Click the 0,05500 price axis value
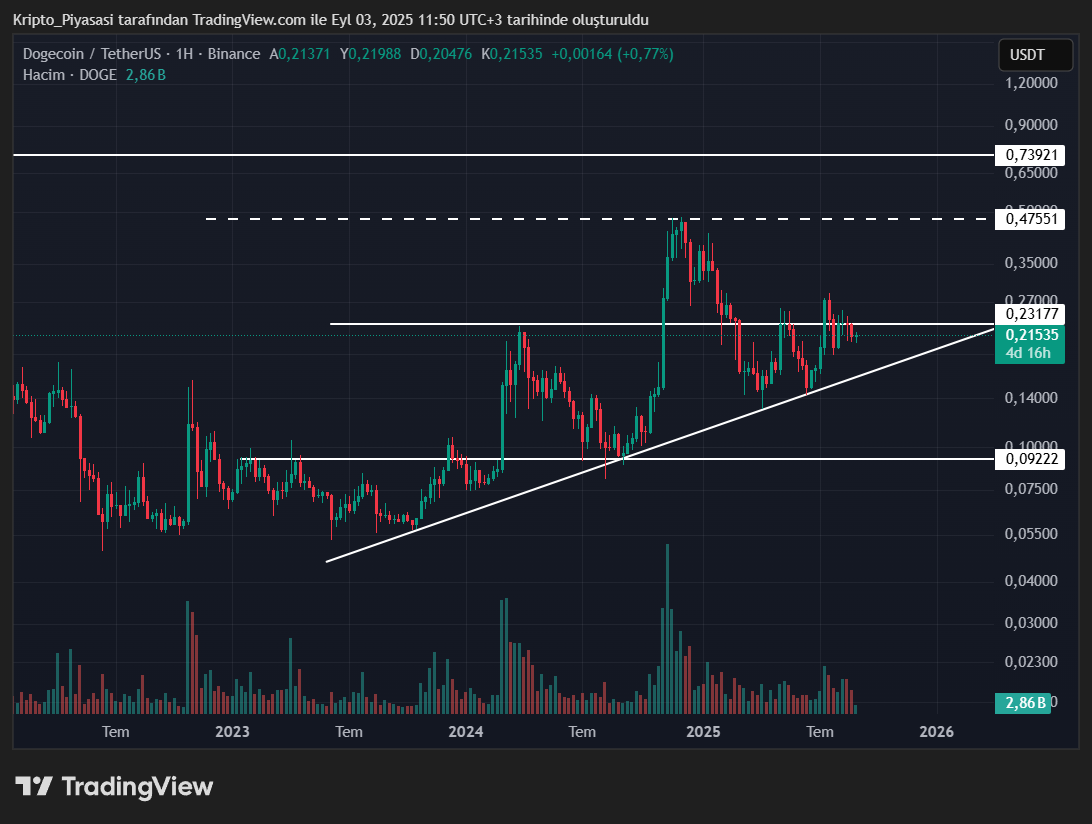This screenshot has height=824, width=1092. [1031, 534]
